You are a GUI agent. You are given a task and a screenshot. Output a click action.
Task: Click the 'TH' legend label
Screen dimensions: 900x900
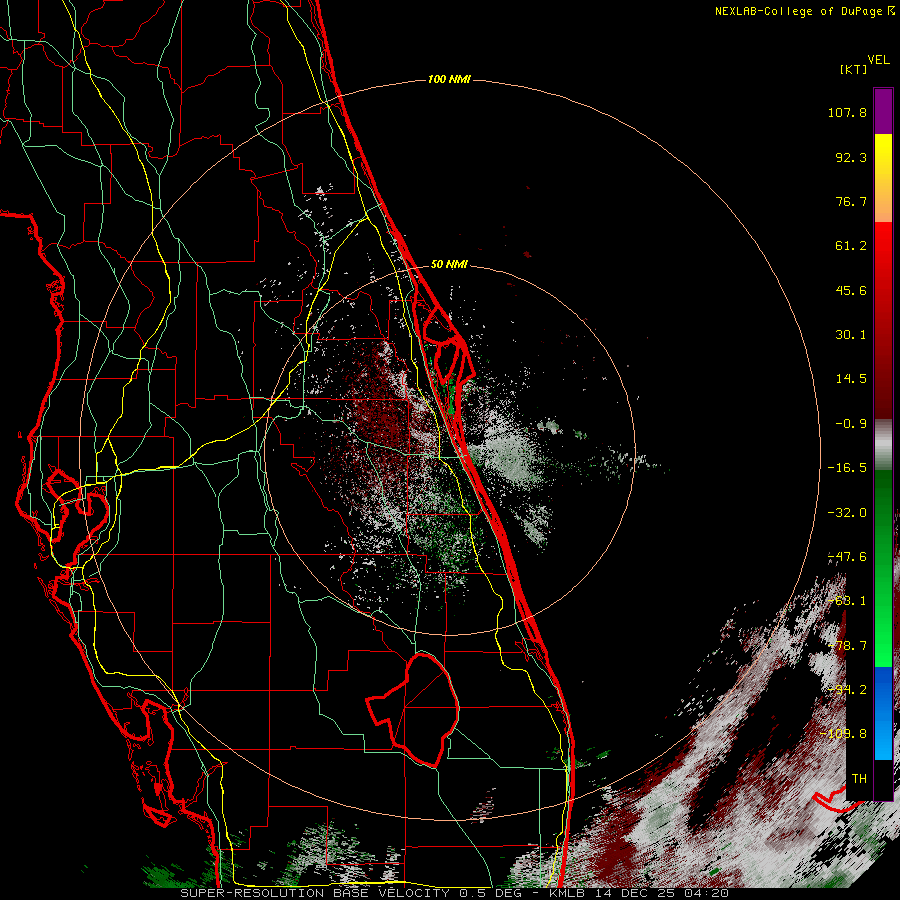pos(859,779)
